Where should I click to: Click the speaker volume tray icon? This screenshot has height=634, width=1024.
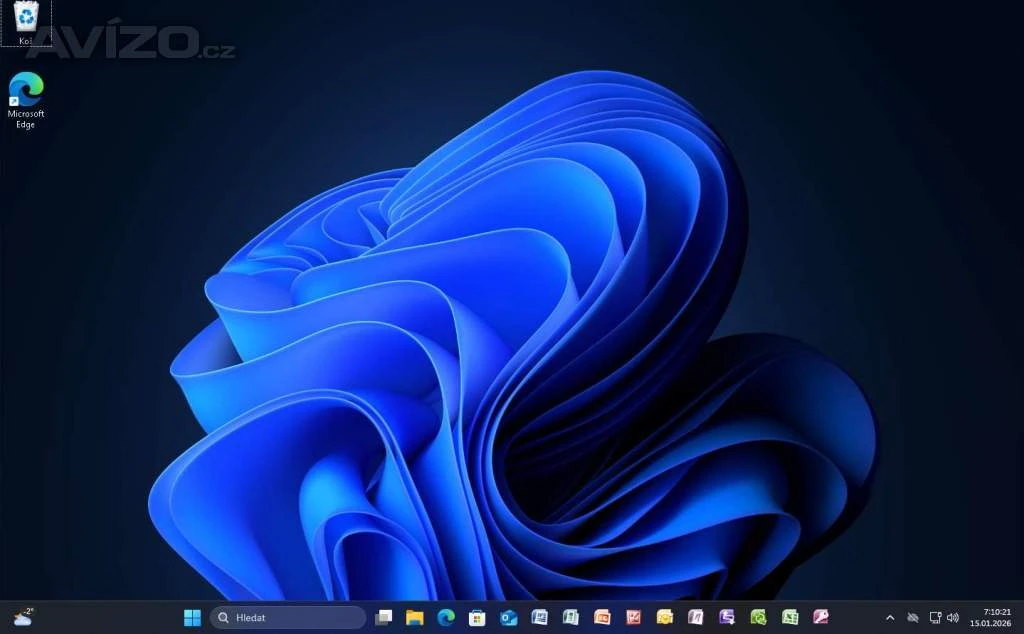[x=953, y=618]
